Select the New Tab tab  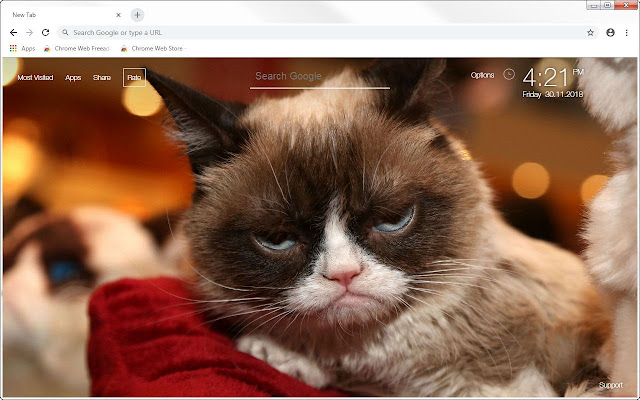coord(65,15)
